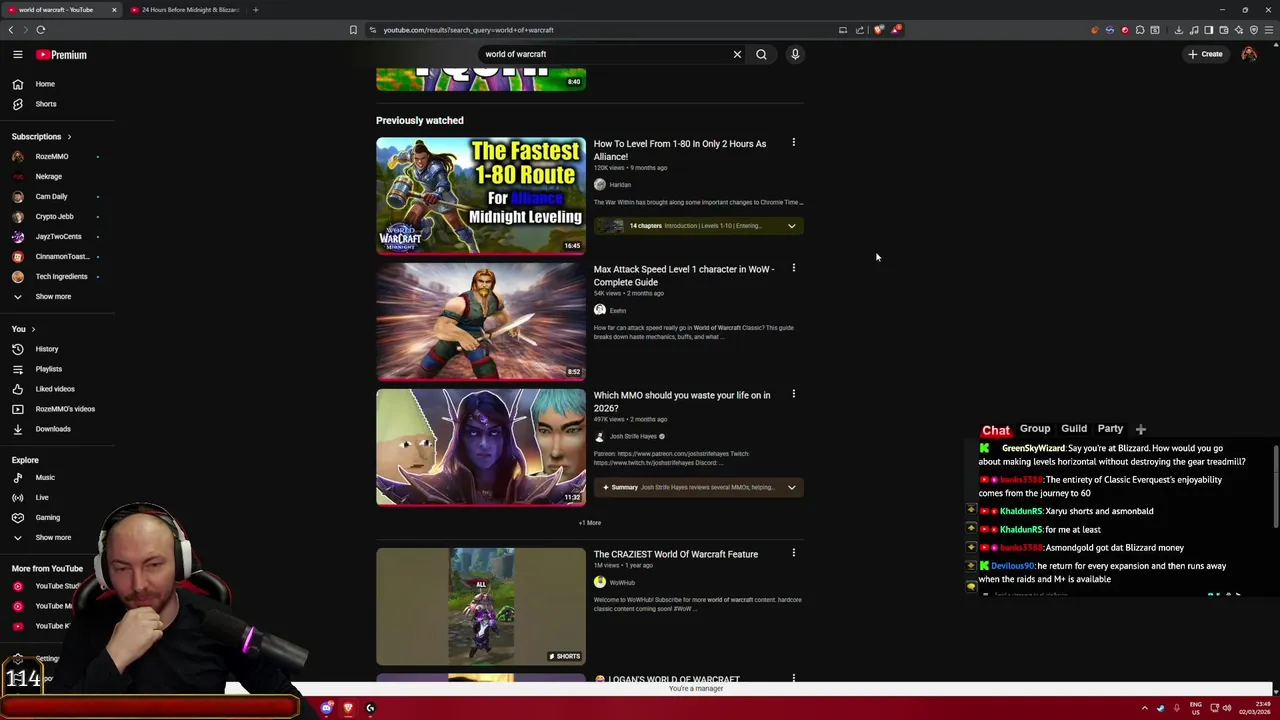
Task: Open the Nekrage subscription channel
Action: coord(49,176)
